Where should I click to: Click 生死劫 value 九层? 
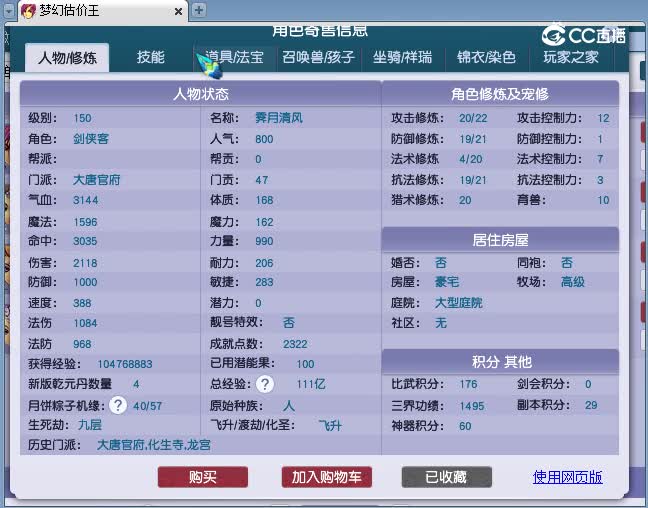click(90, 425)
